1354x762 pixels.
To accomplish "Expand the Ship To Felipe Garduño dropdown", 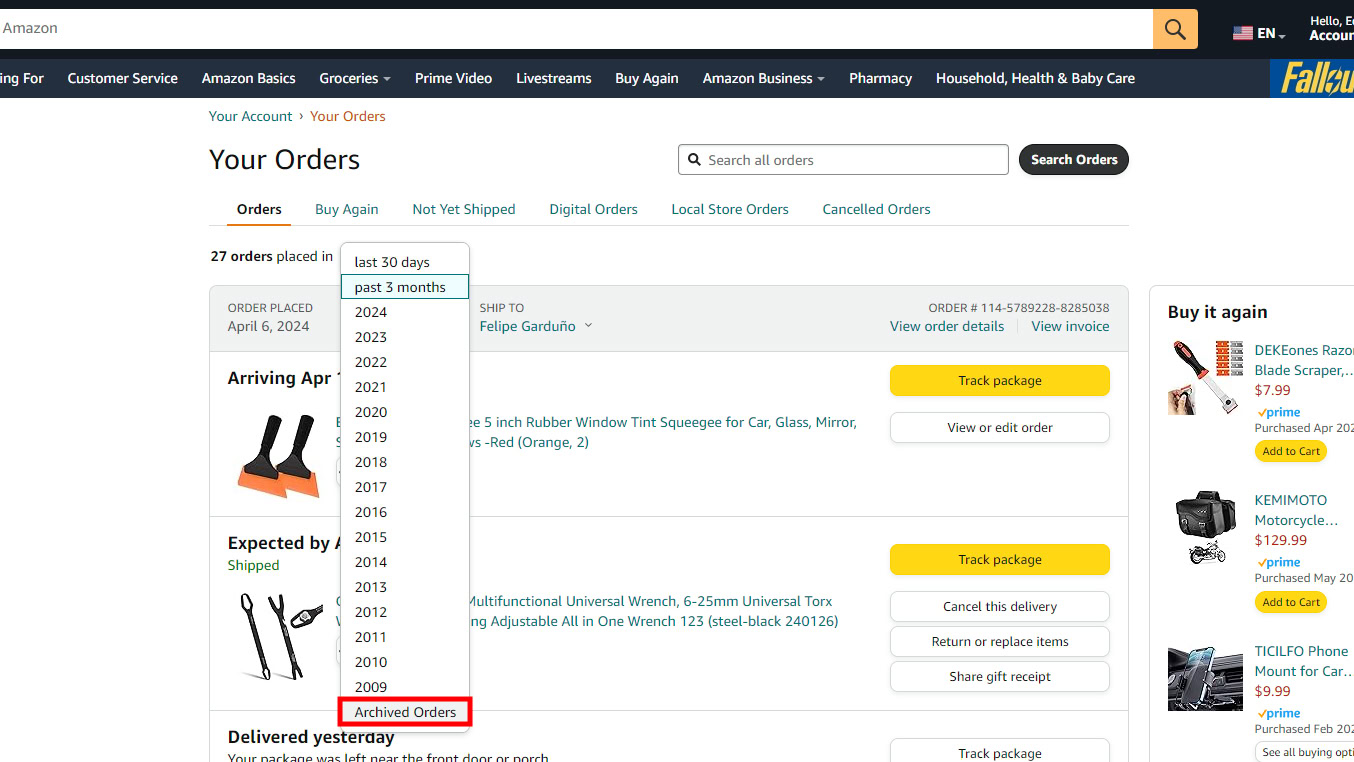I will 535,325.
